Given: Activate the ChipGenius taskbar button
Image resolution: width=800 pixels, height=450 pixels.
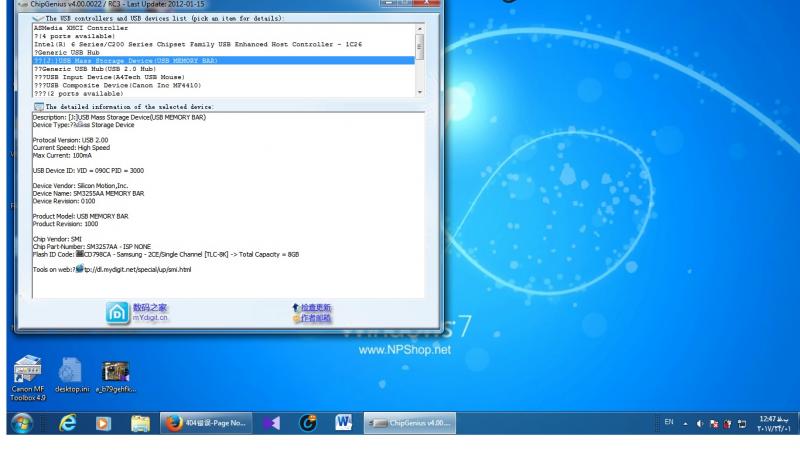Looking at the screenshot, I should tap(410, 423).
